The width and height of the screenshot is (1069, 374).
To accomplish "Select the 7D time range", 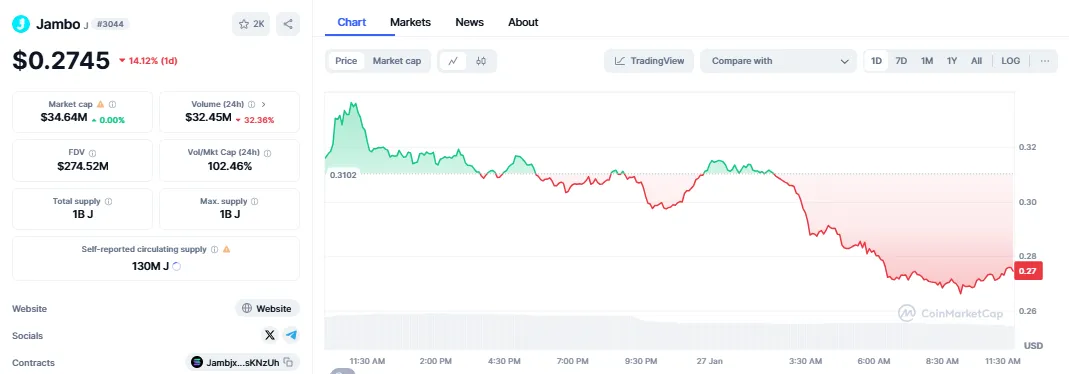I will [901, 61].
